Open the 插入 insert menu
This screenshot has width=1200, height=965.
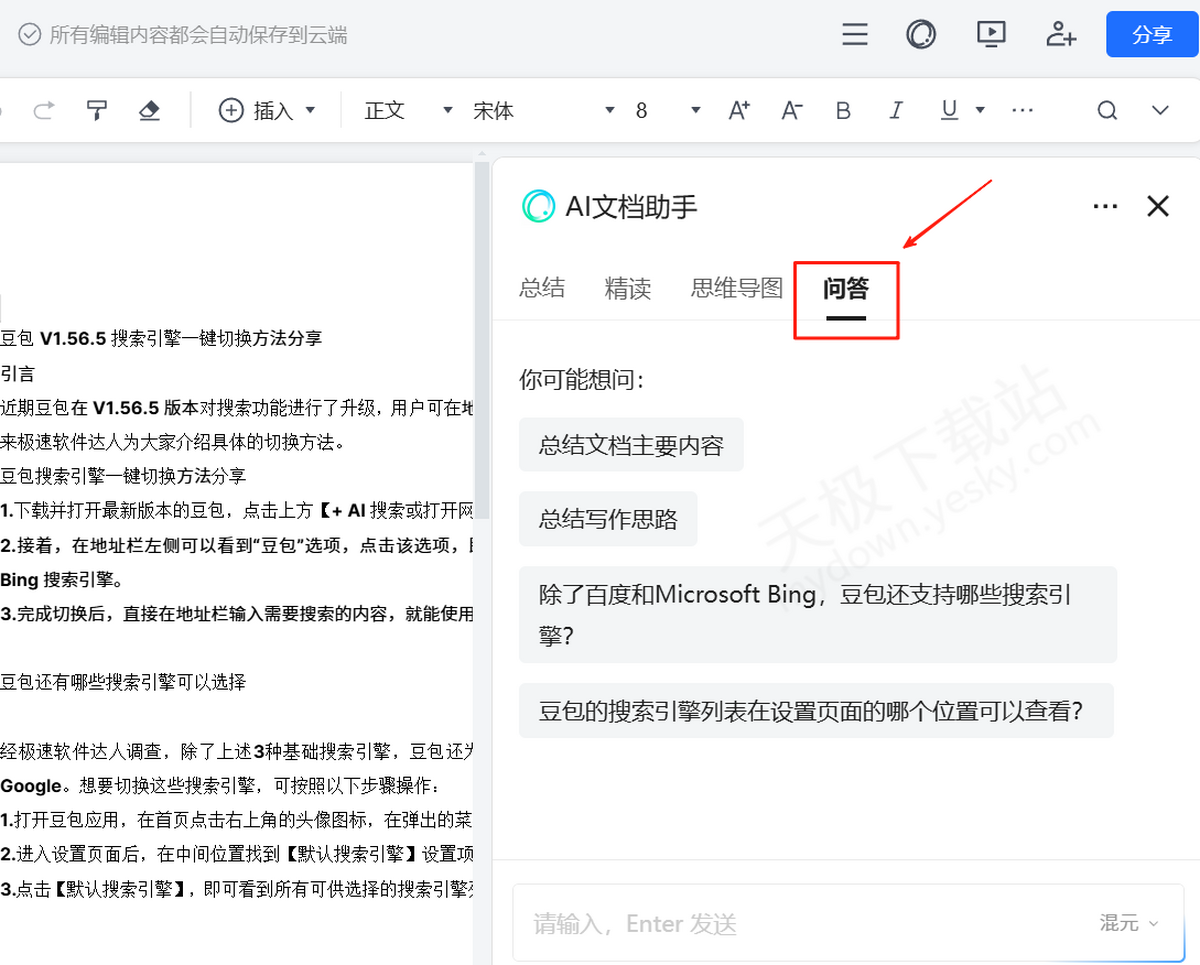(267, 110)
